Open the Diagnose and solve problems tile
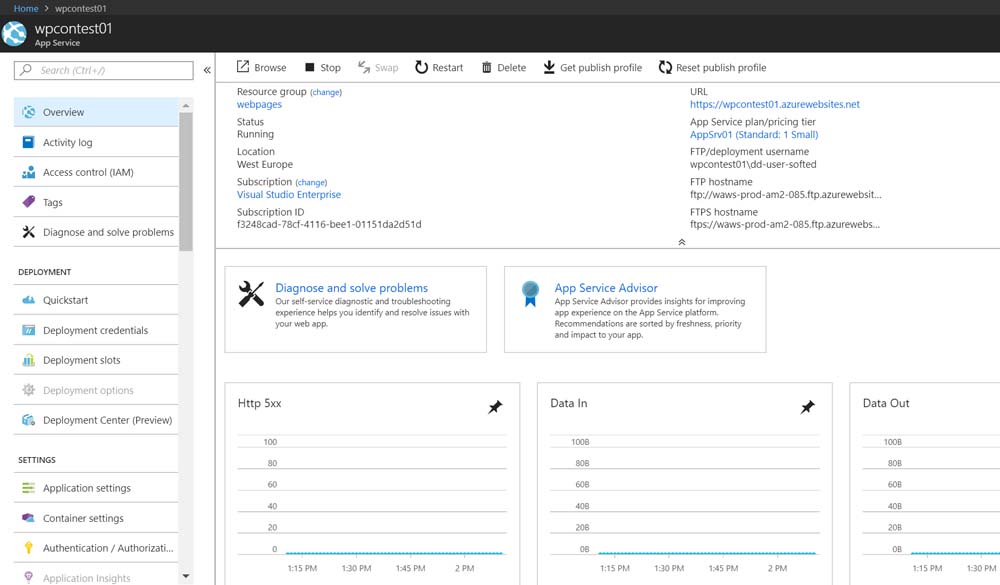Screen dimensions: 1000x585 coord(351,288)
